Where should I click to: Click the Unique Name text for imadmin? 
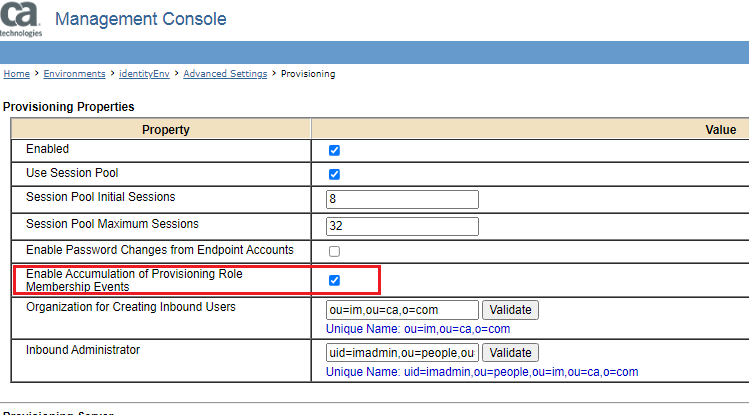482,372
